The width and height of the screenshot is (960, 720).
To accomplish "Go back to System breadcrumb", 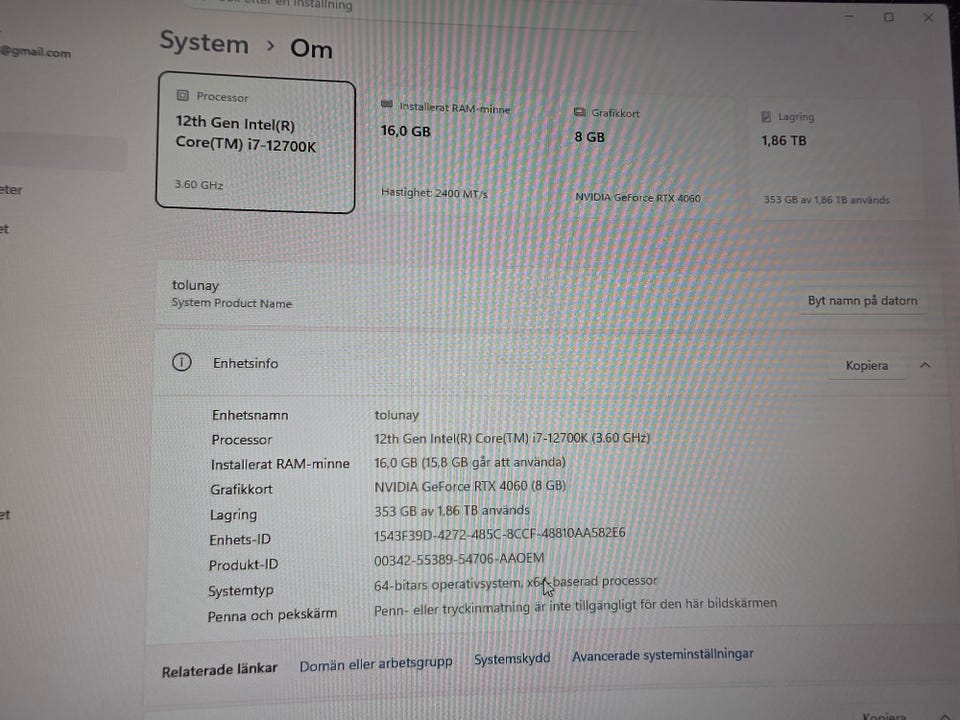I will pos(204,43).
